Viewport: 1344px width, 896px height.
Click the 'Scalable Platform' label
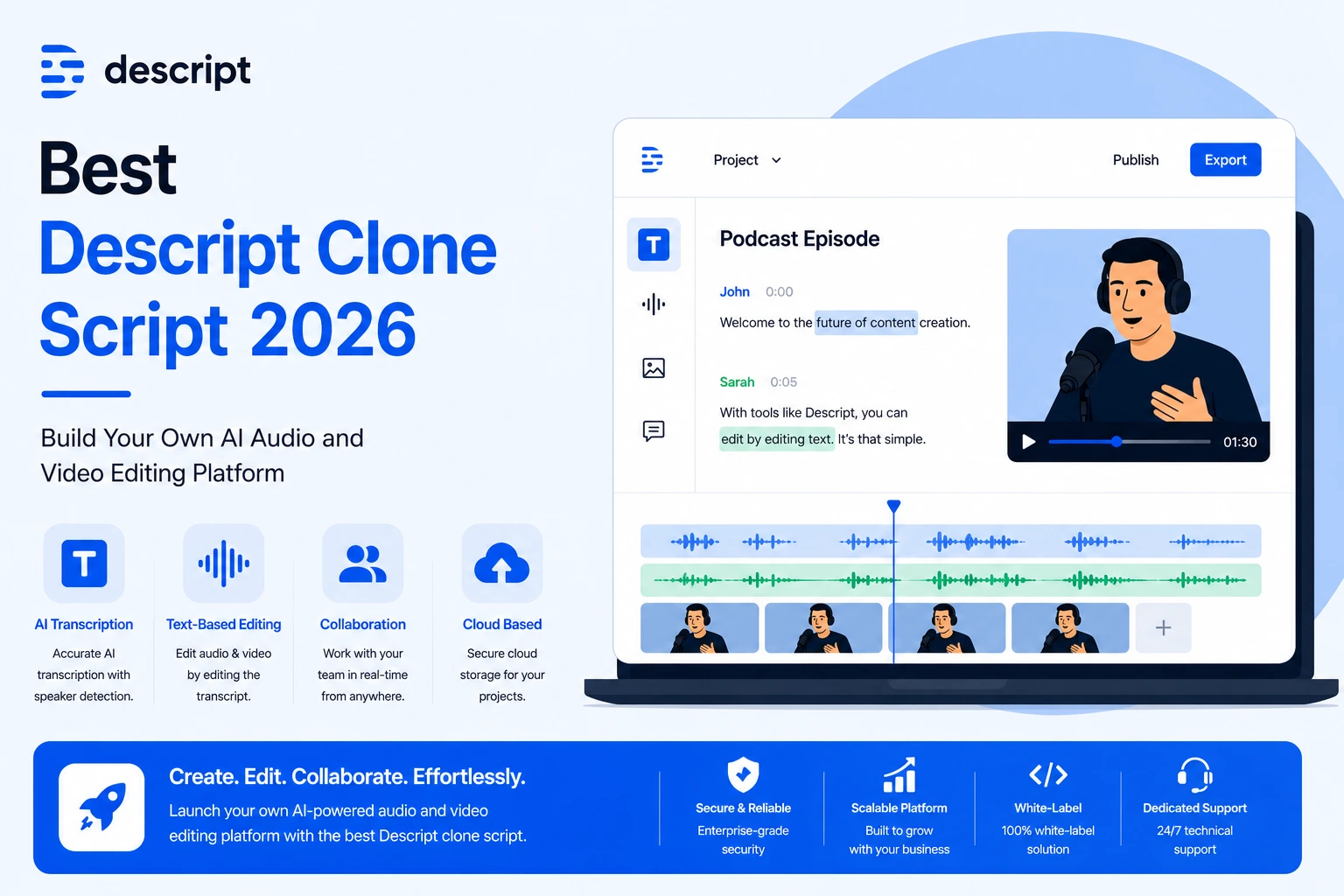coord(899,808)
